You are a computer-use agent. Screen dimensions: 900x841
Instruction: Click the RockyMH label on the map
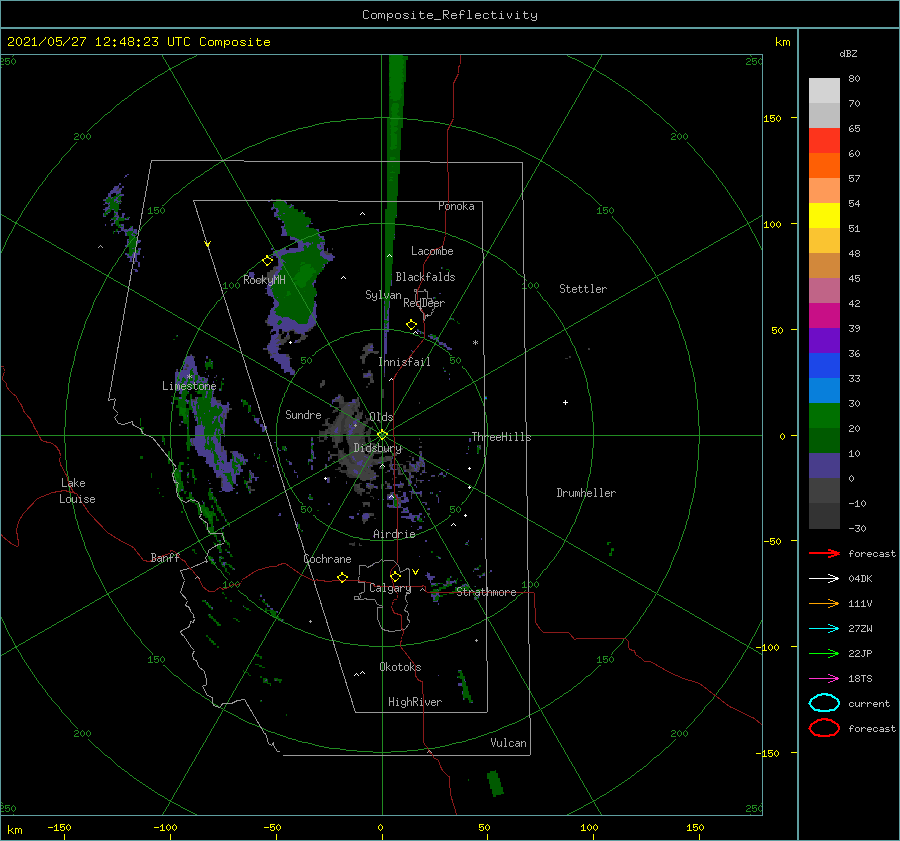pyautogui.click(x=264, y=280)
